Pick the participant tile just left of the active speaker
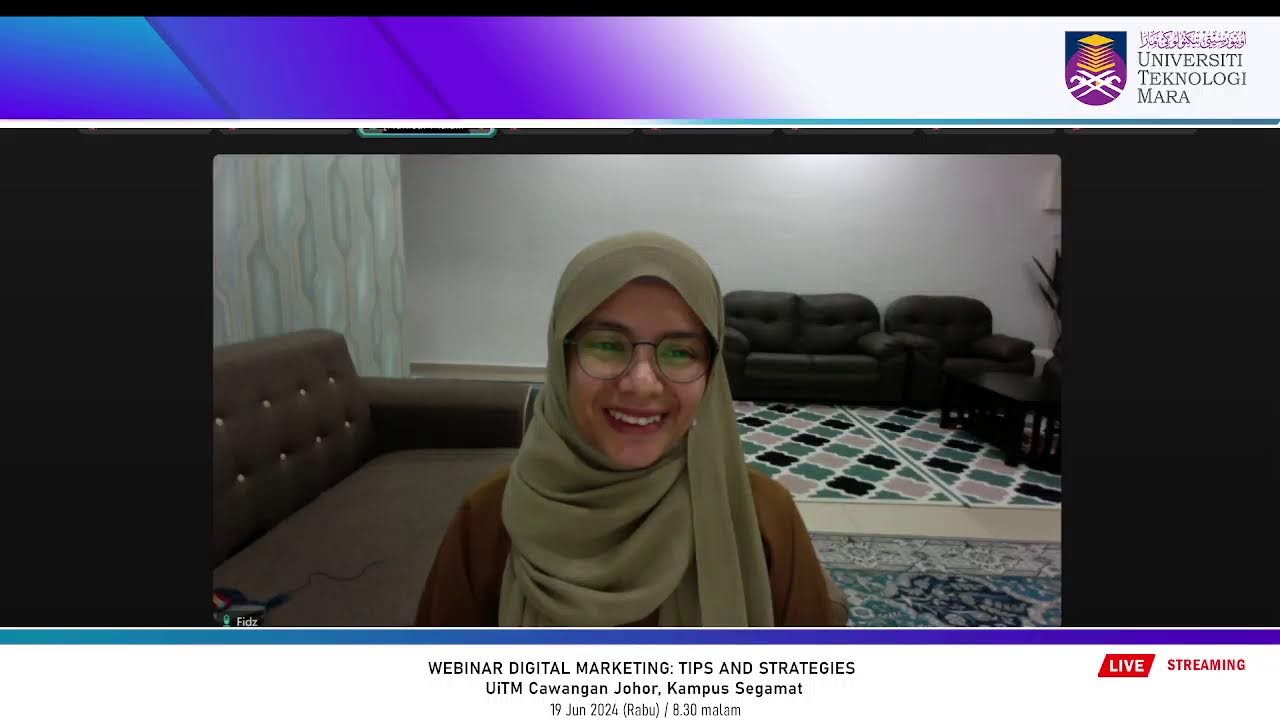1280x720 pixels. click(x=285, y=129)
